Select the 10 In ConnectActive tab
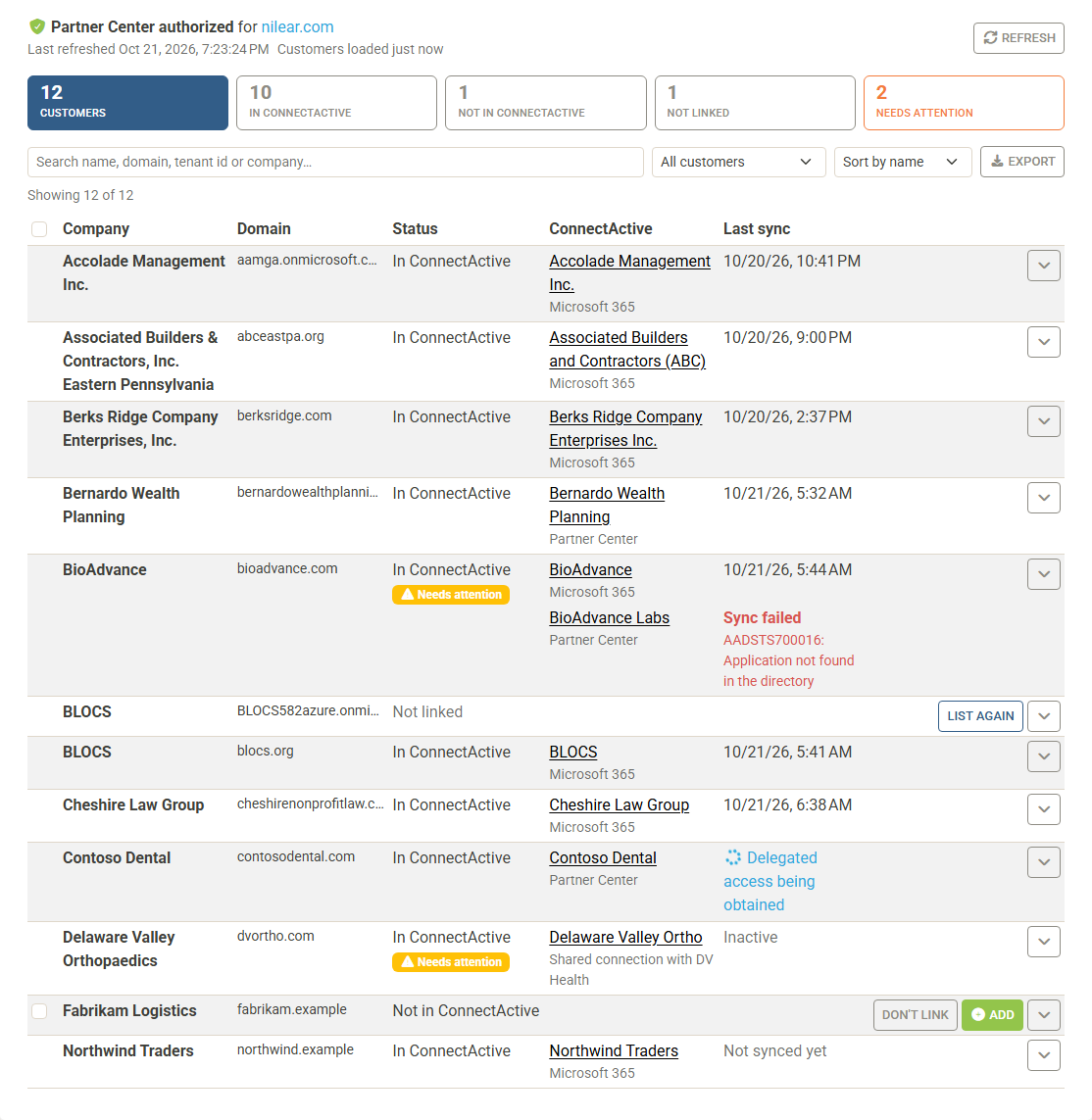Image resolution: width=1092 pixels, height=1120 pixels. click(x=336, y=103)
